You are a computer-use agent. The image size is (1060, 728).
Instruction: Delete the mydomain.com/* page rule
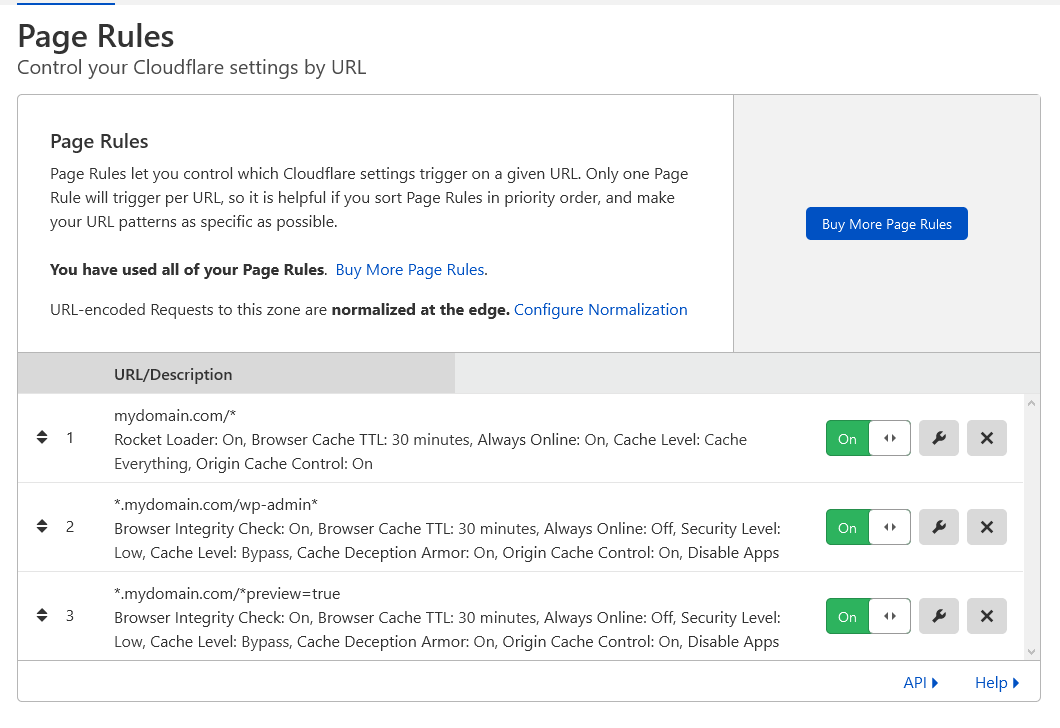986,438
